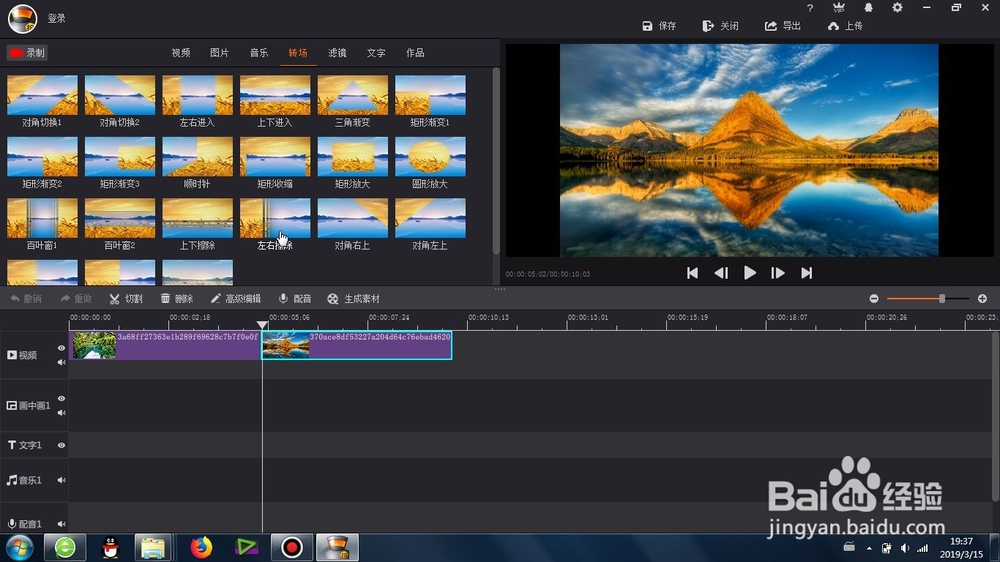Switch to the 滤镜 tab

coord(337,53)
